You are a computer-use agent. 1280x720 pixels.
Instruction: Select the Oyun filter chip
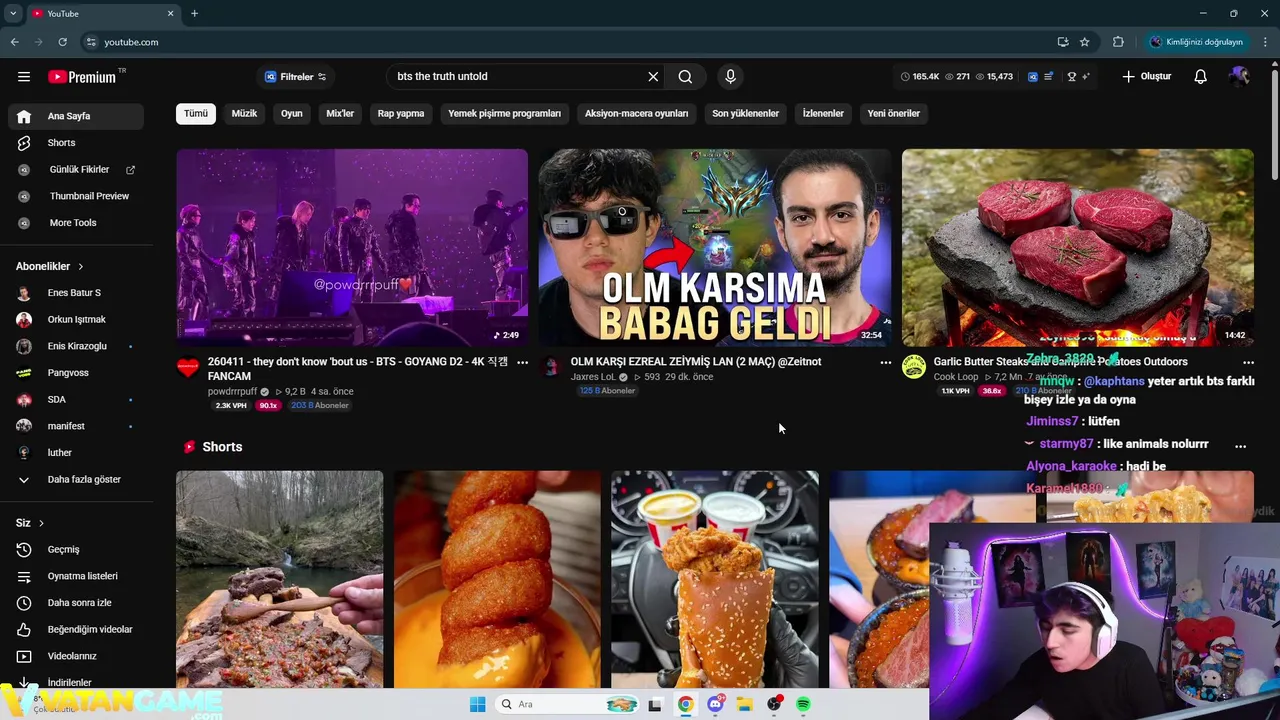291,113
